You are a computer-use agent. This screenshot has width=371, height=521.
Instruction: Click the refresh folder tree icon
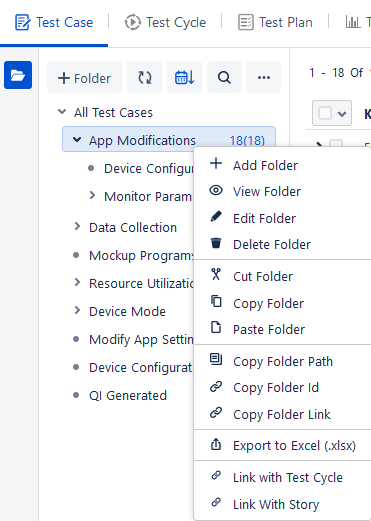tap(145, 77)
